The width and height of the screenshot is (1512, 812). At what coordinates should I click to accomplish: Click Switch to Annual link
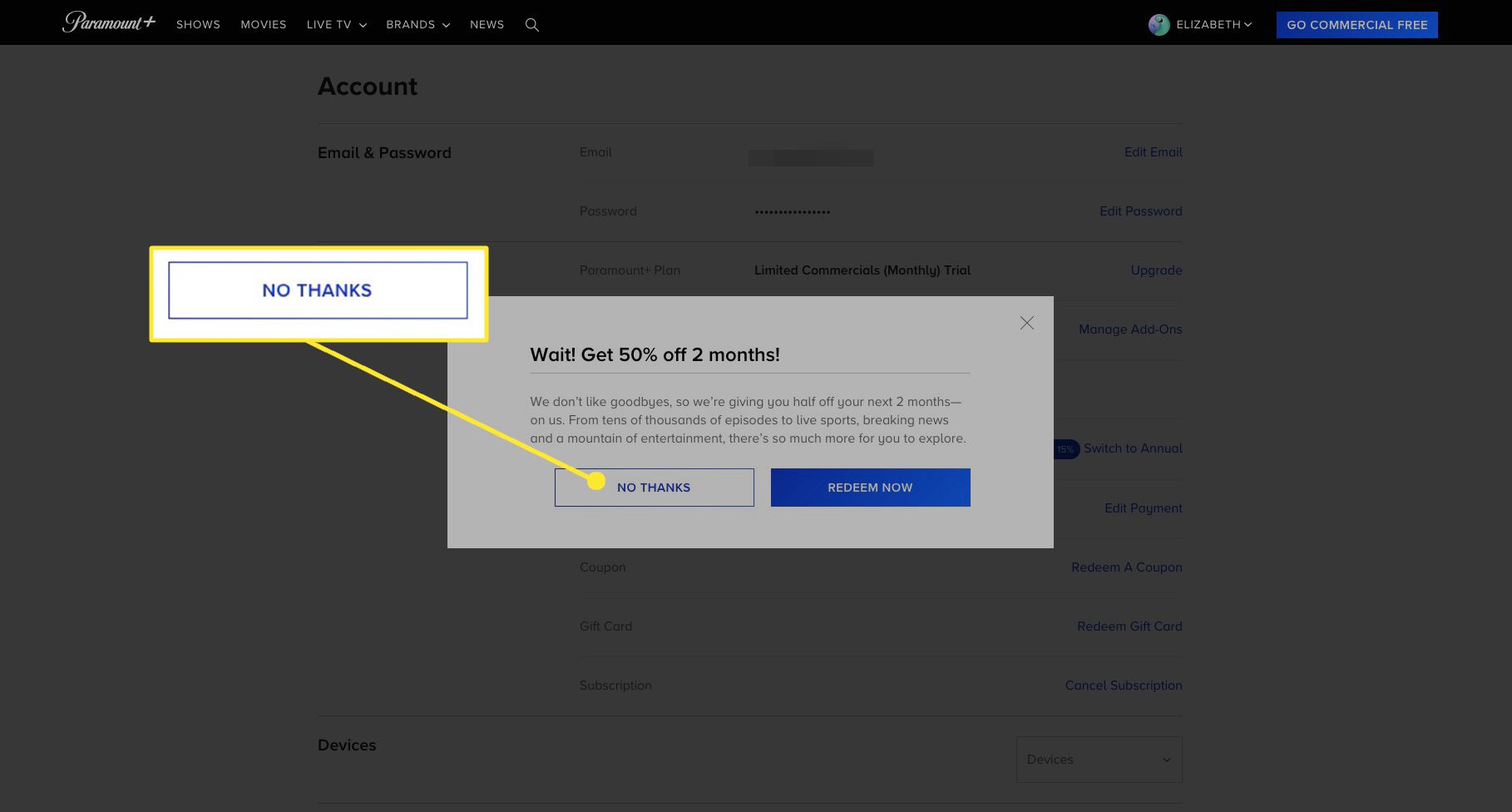1133,448
